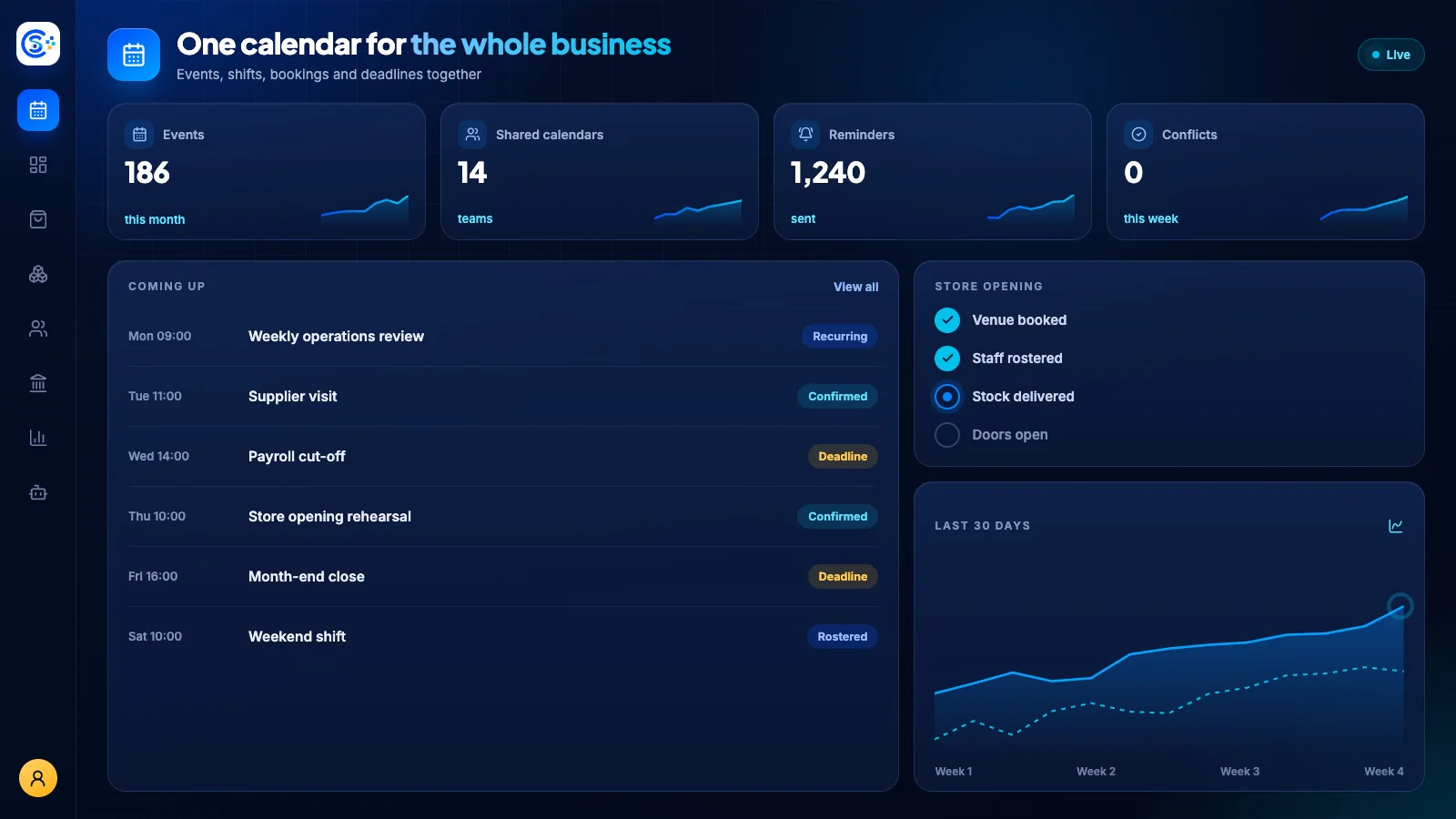The image size is (1456, 819).
Task: Open the bank building icon in sidebar
Action: click(38, 383)
